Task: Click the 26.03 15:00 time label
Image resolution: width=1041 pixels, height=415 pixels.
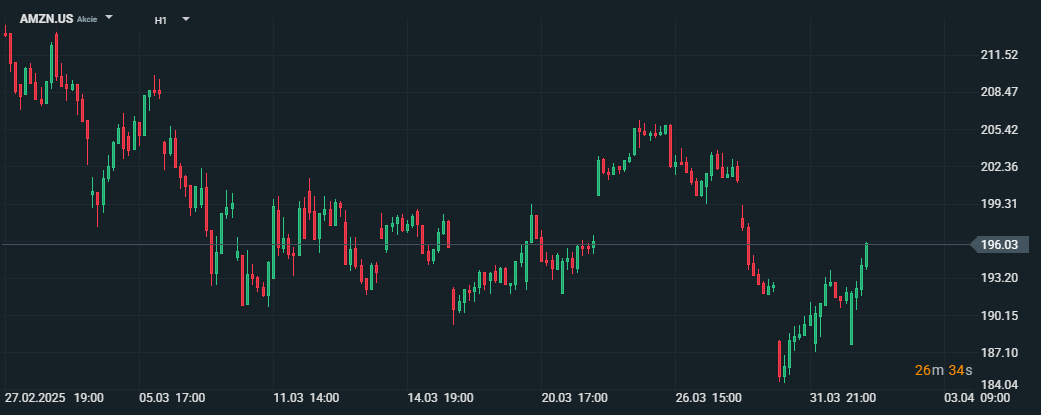Action: pyautogui.click(x=708, y=398)
